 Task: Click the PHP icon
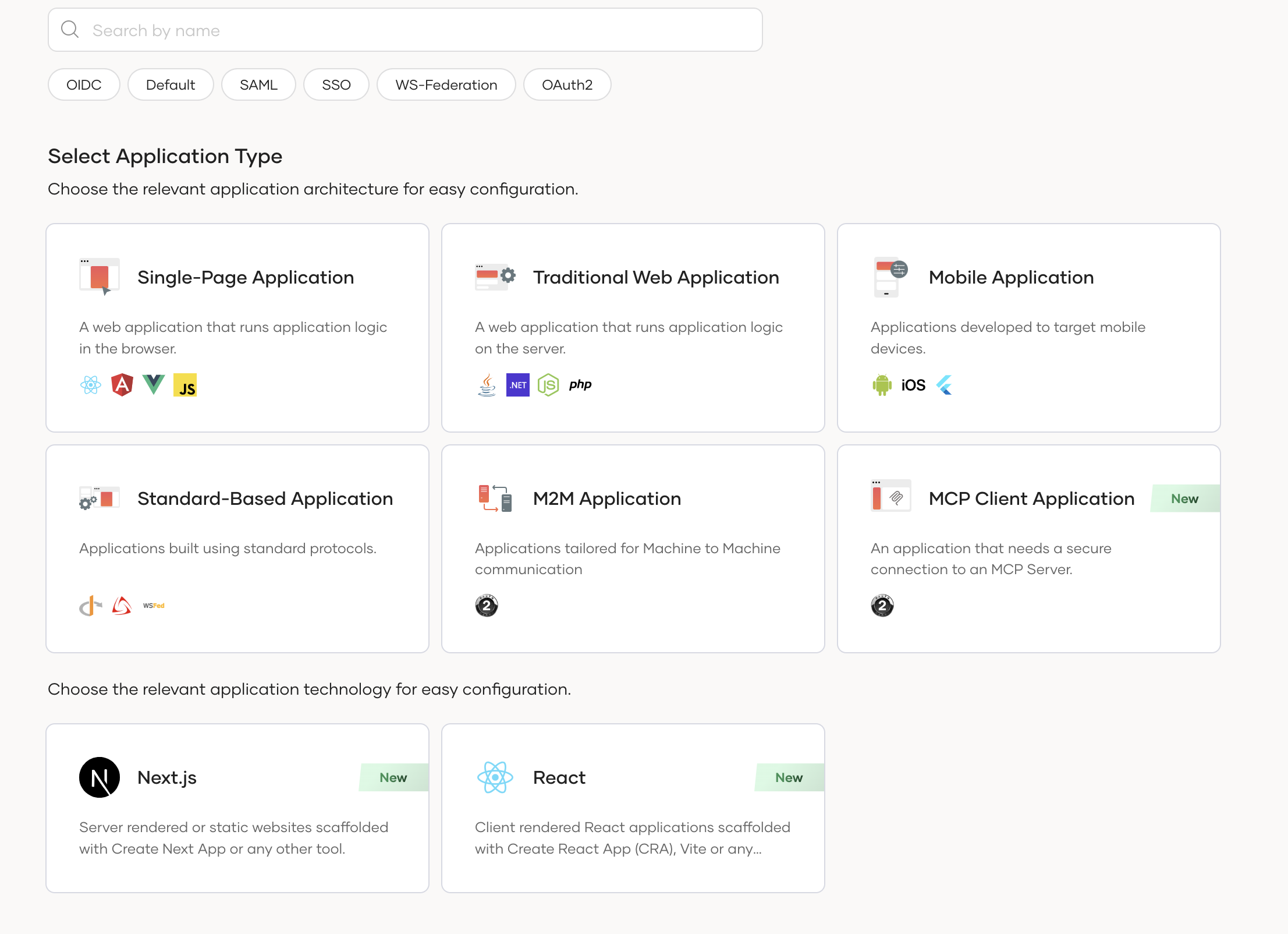click(x=580, y=385)
